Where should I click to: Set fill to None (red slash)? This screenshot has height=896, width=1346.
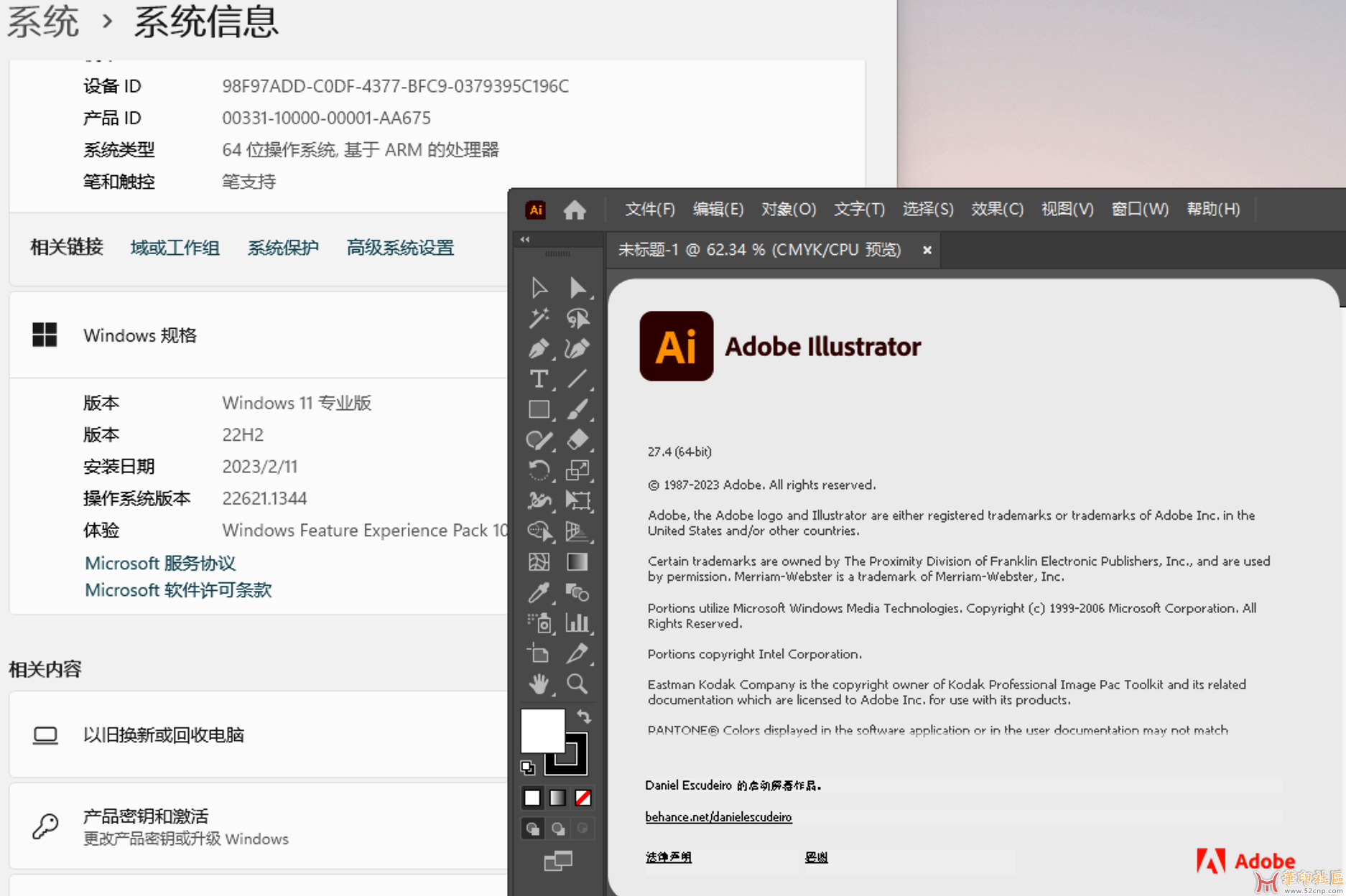(583, 798)
